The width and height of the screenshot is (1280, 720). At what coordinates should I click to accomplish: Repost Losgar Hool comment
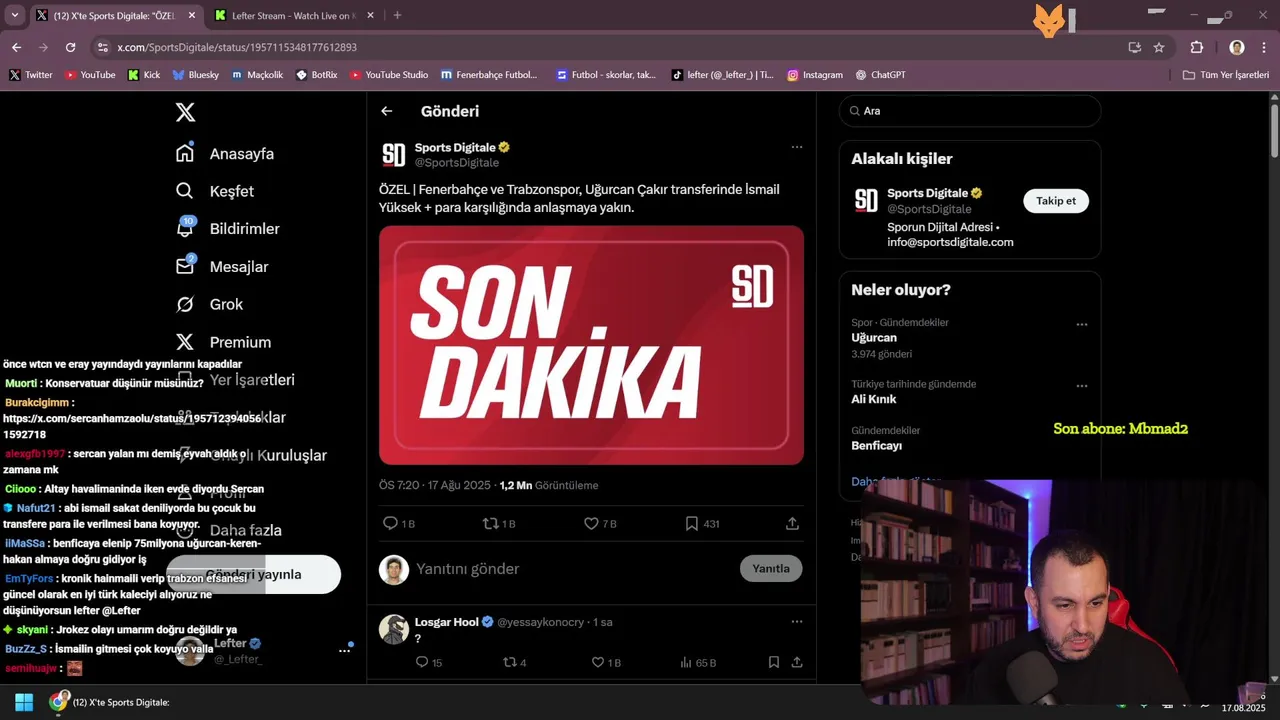[x=509, y=662]
